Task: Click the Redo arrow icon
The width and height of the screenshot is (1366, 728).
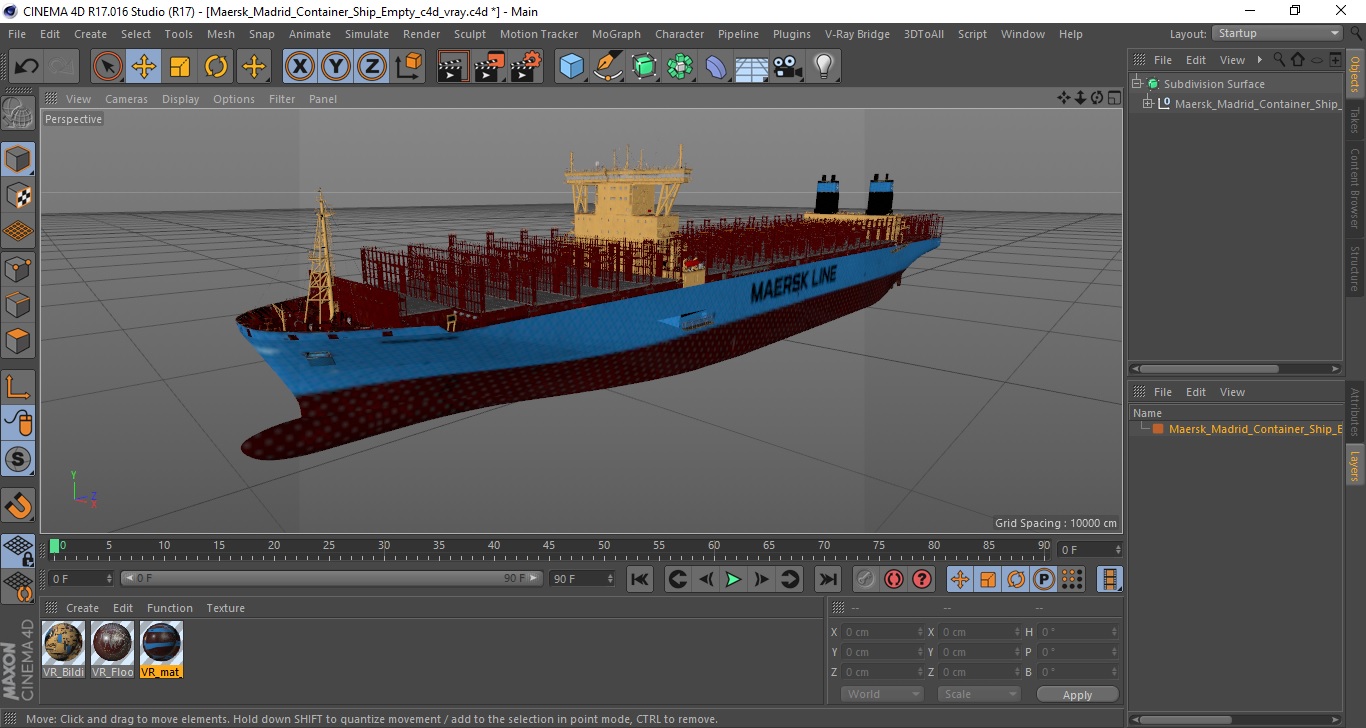Action: coord(62,67)
